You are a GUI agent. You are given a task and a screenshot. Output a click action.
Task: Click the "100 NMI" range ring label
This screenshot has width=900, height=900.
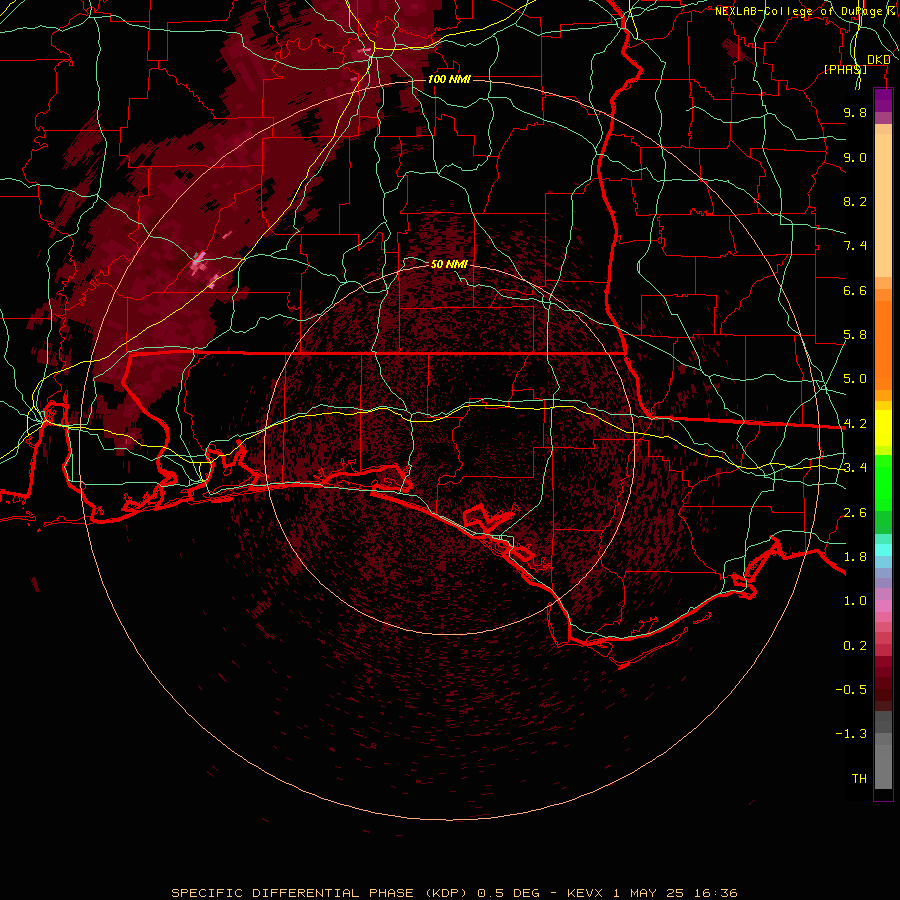point(449,79)
